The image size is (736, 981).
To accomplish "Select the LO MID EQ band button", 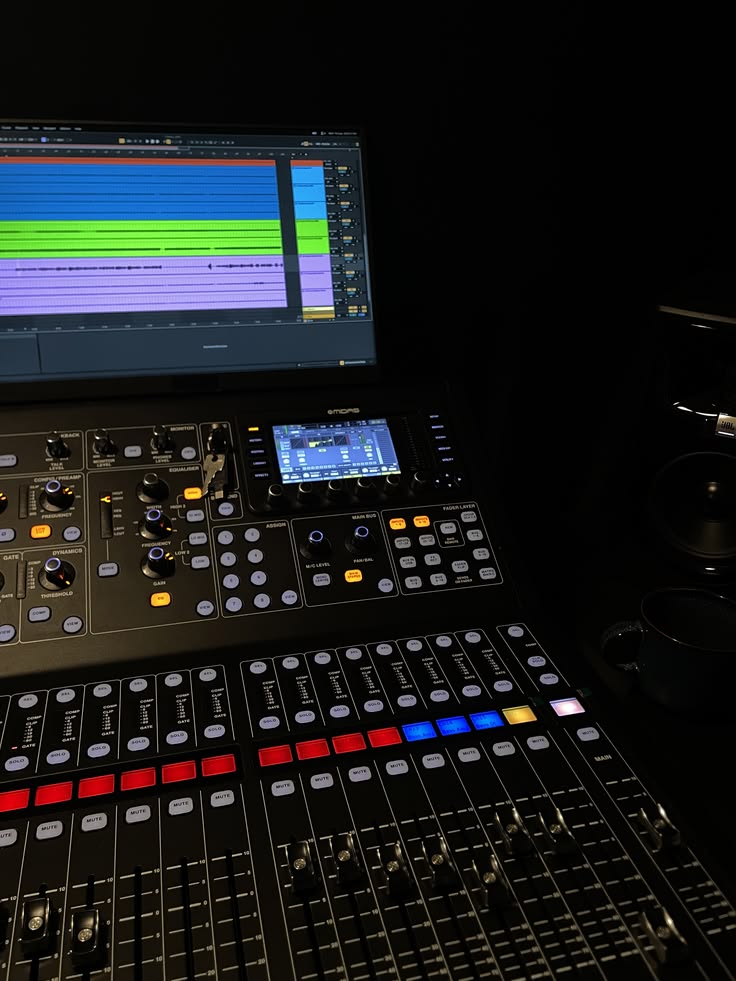I will coord(197,538).
